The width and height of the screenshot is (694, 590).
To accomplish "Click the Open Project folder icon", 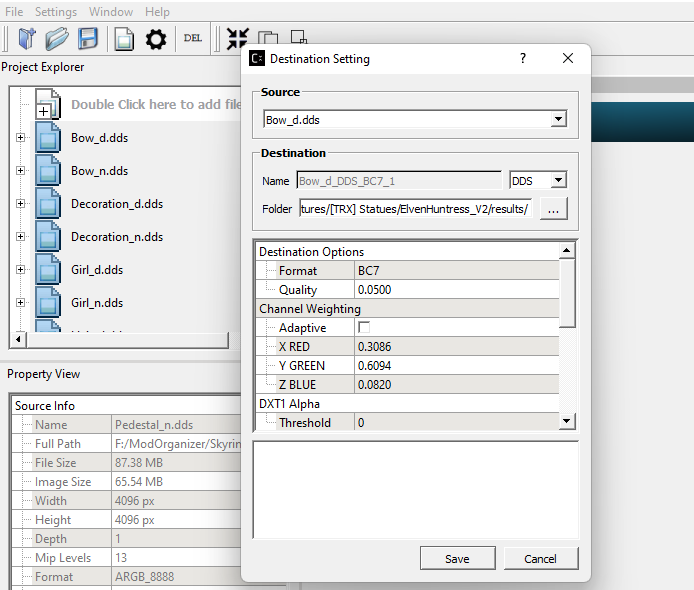I will [57, 39].
